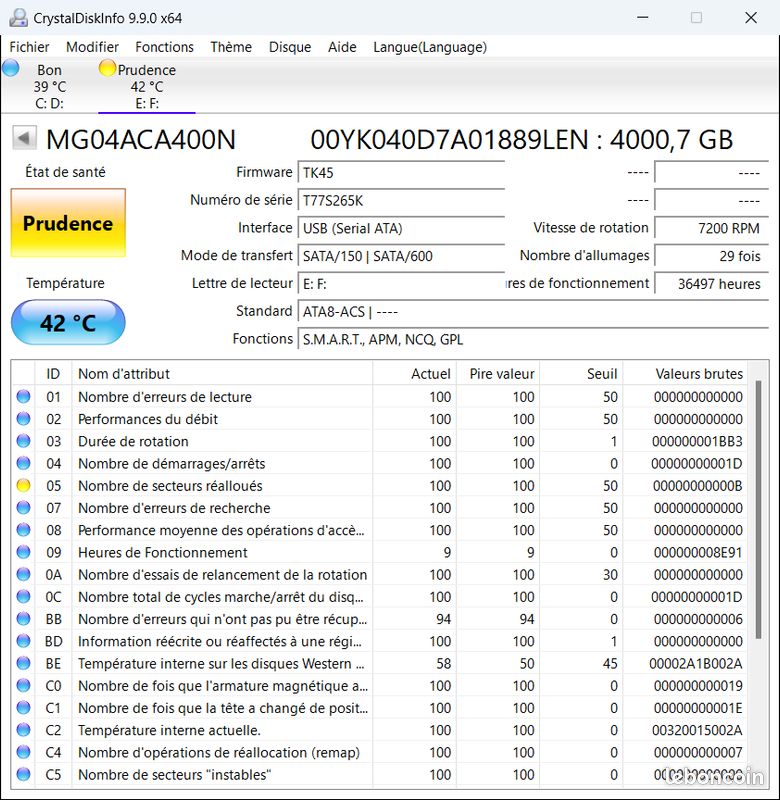Select the row Performances du débit

(380, 419)
